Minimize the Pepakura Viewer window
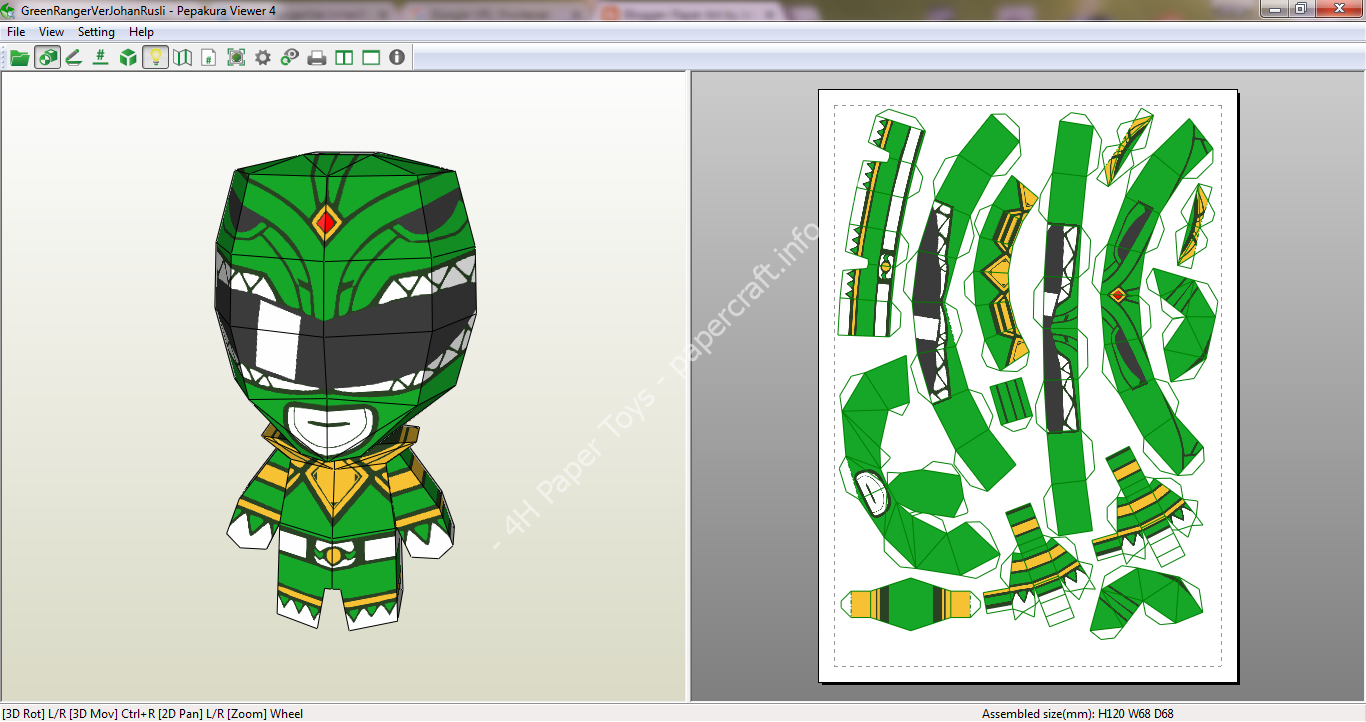The height and width of the screenshot is (722, 1366). (1274, 9)
